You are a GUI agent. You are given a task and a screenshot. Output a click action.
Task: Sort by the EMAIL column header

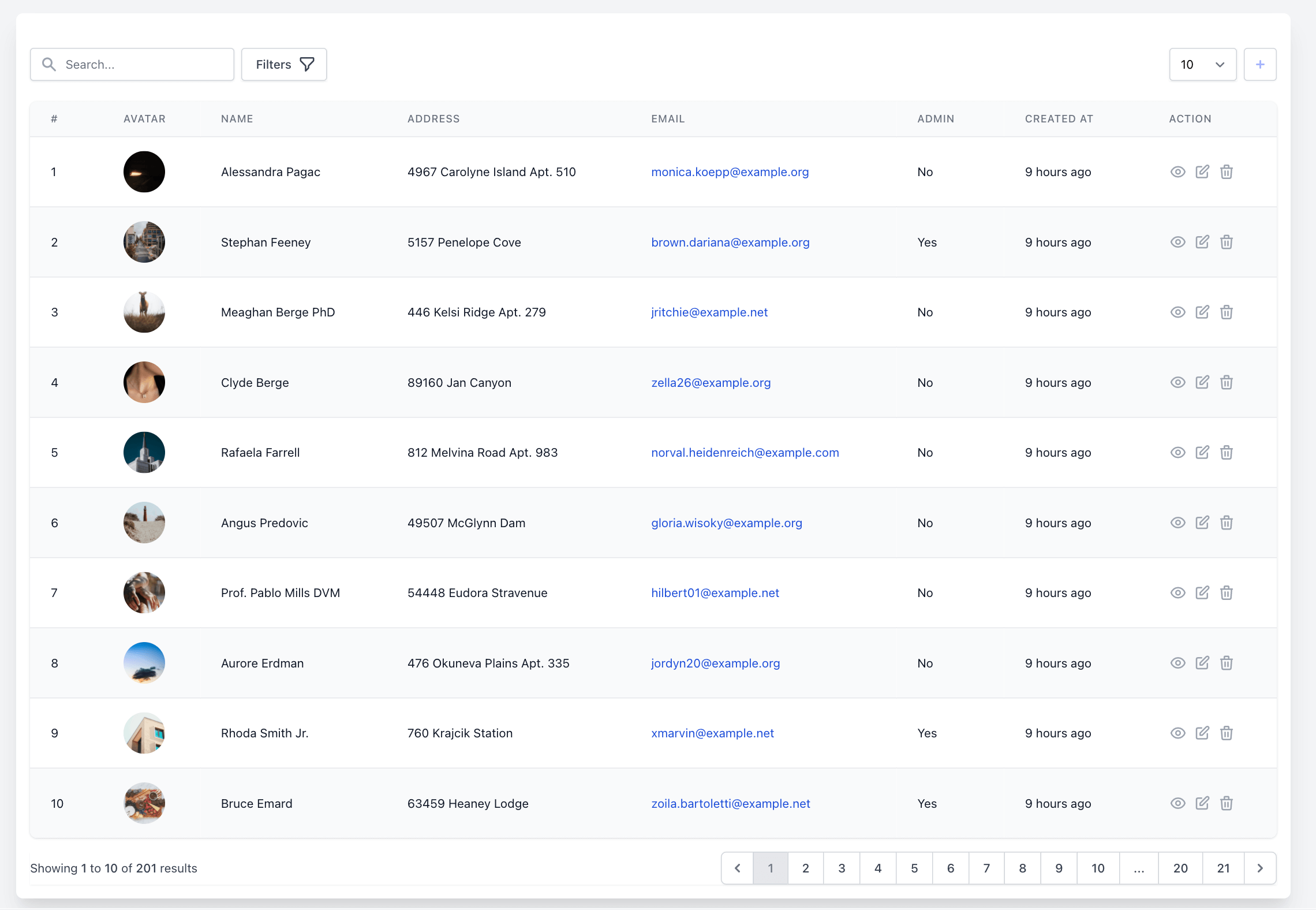point(668,119)
